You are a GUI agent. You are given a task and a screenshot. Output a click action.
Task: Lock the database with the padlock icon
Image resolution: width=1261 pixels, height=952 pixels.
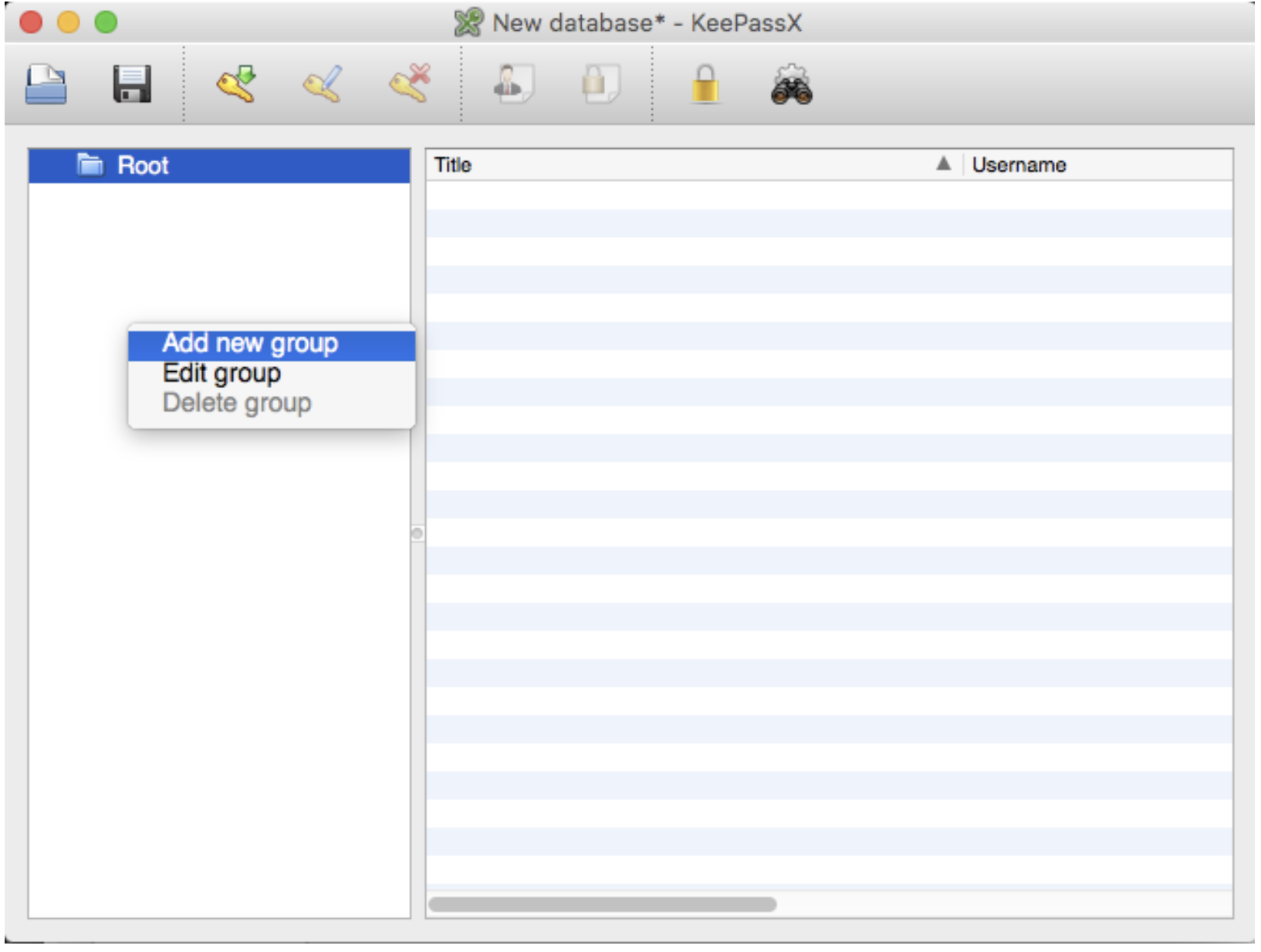click(x=705, y=84)
